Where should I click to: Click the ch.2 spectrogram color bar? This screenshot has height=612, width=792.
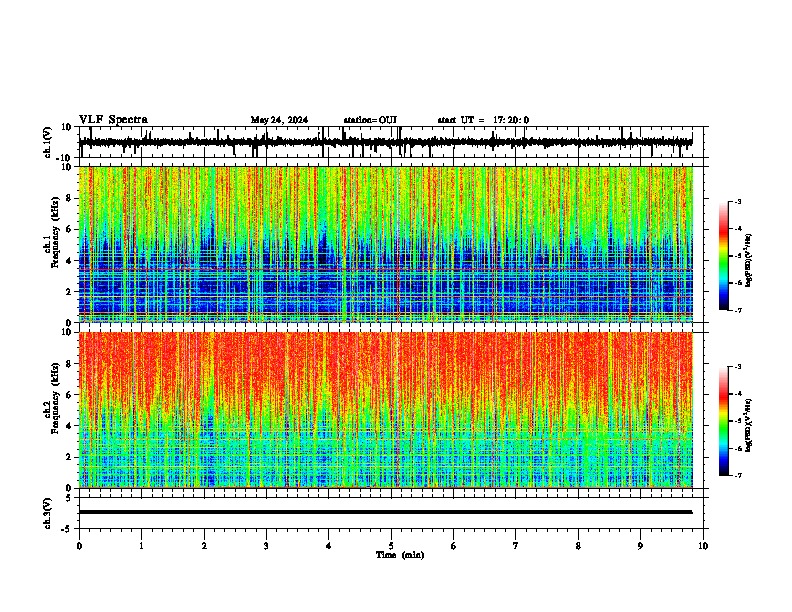(x=724, y=421)
